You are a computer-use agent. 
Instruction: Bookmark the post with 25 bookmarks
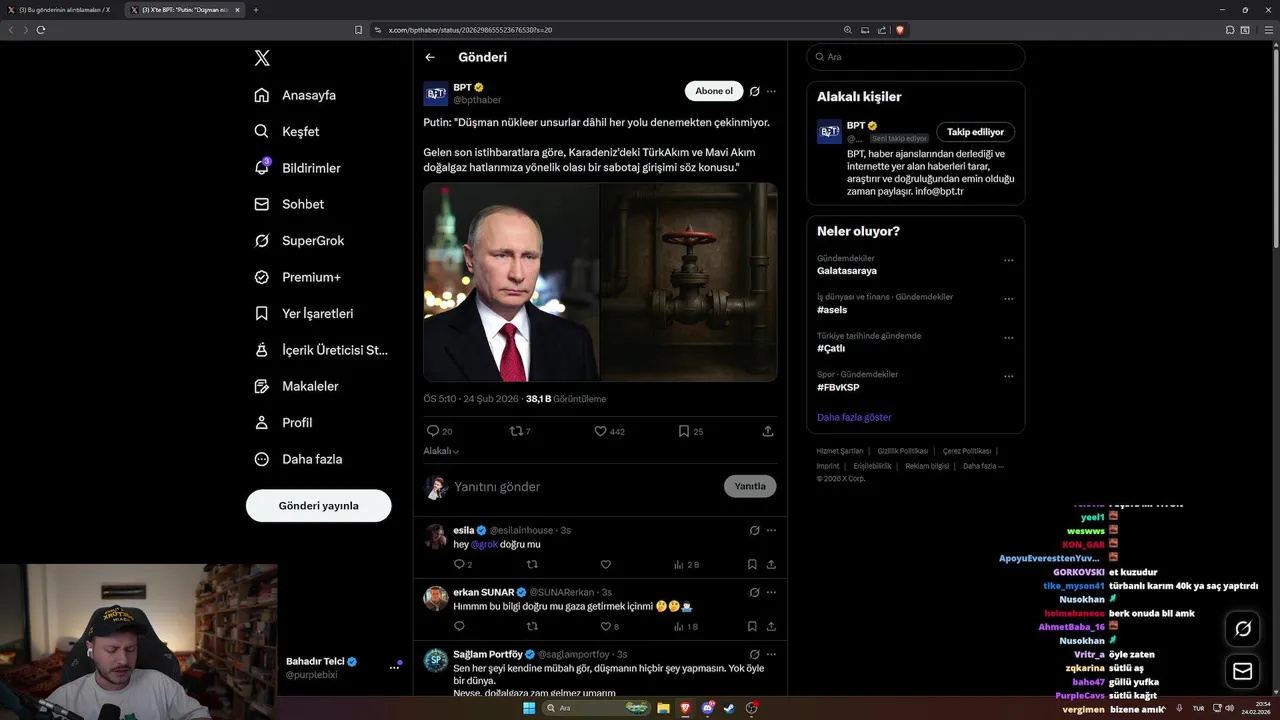click(x=684, y=431)
